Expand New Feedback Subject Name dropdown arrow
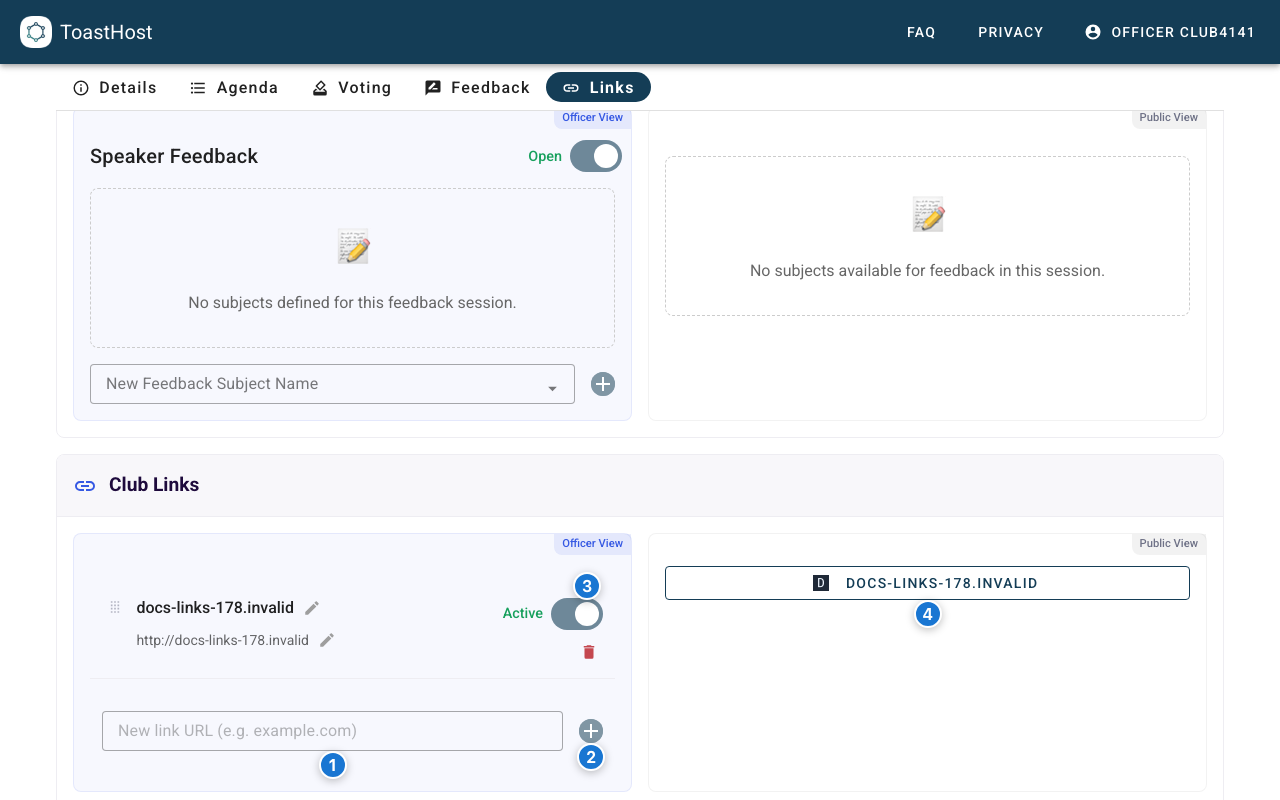 (x=552, y=388)
